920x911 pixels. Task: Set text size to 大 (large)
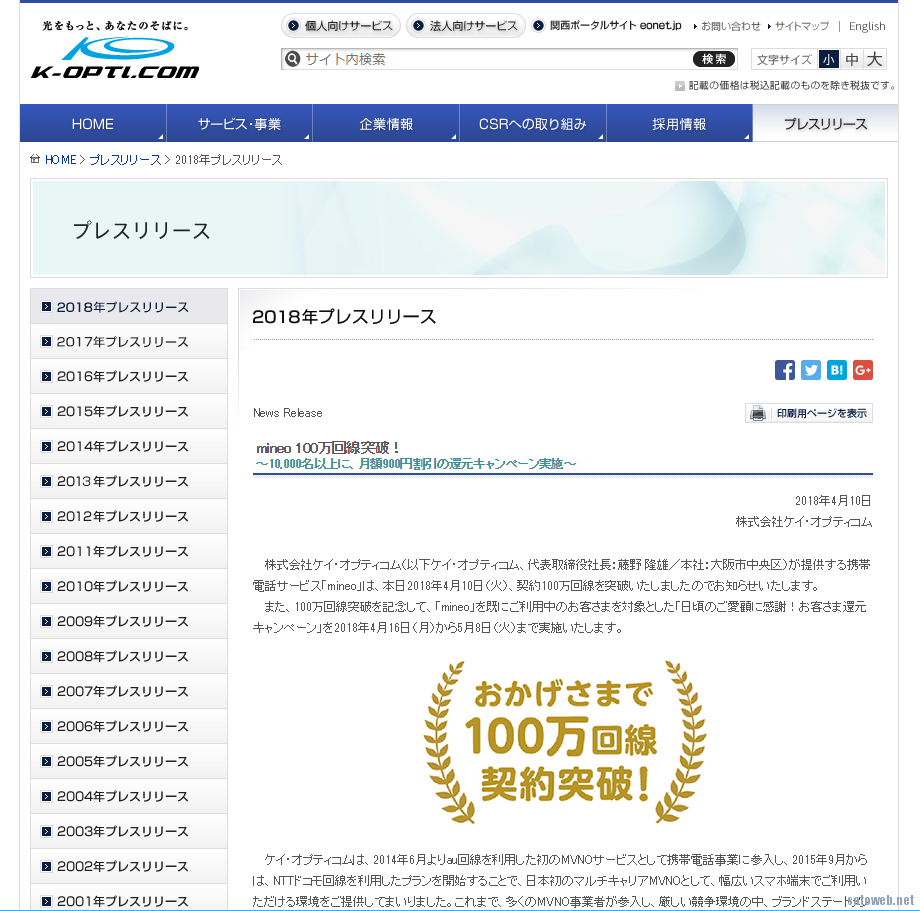coord(874,59)
